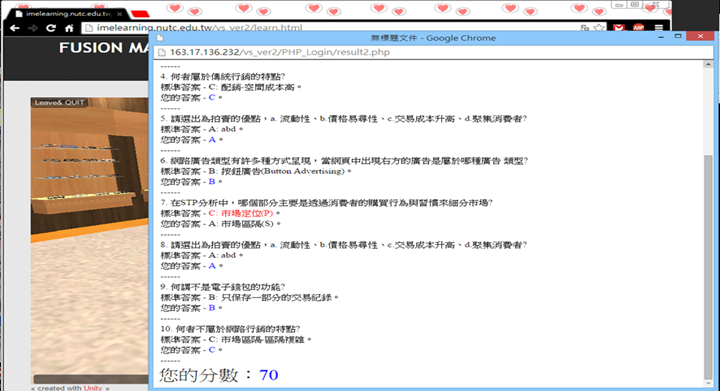720x391 pixels.
Task: Bookmark the page with the star icon
Action: click(x=598, y=28)
